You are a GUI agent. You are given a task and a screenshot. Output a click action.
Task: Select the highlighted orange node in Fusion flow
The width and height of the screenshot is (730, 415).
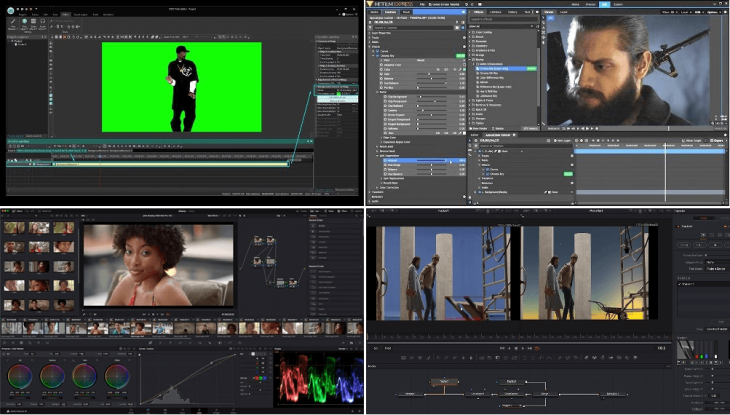444,381
